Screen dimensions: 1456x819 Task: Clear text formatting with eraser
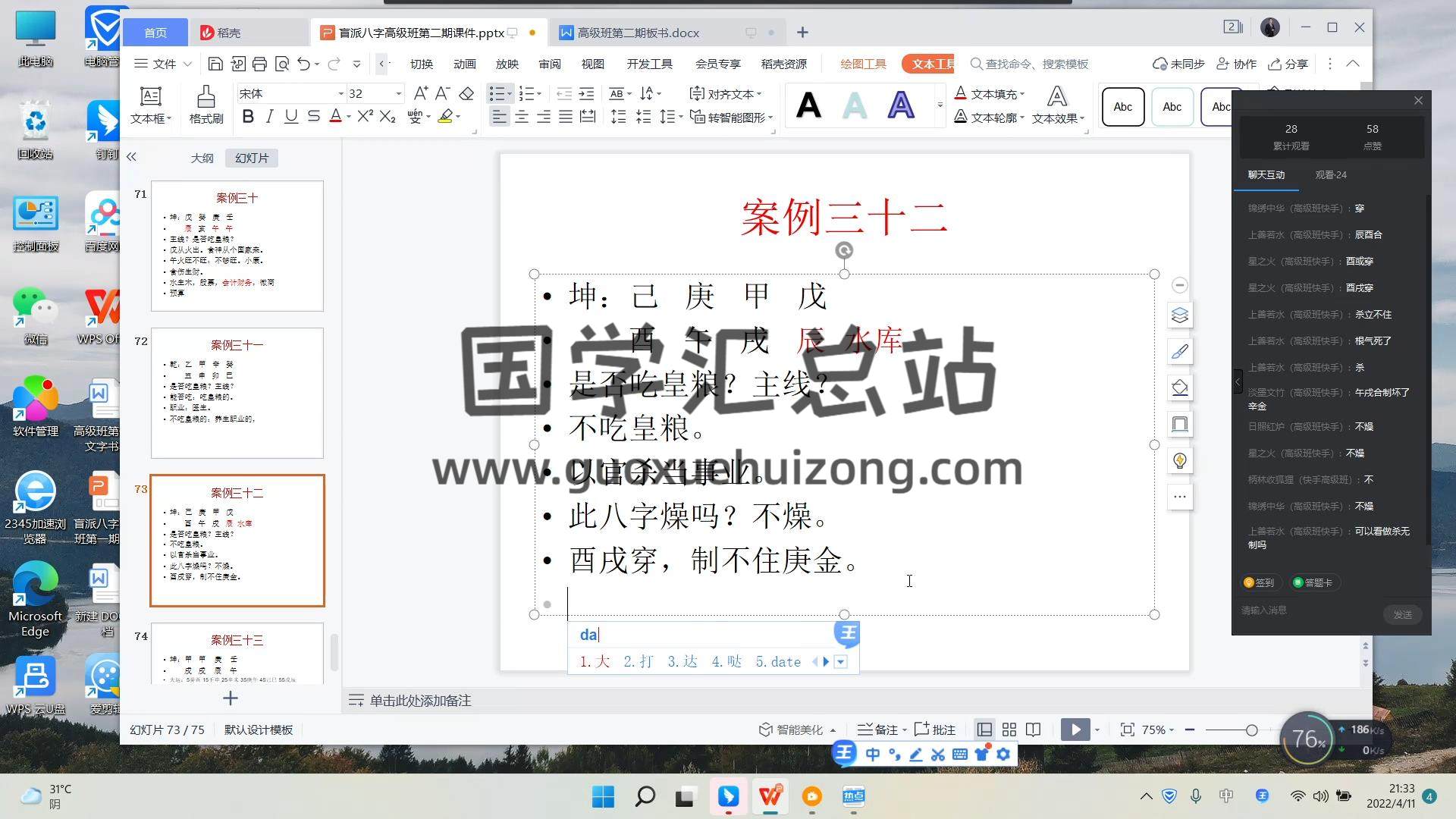(x=466, y=93)
